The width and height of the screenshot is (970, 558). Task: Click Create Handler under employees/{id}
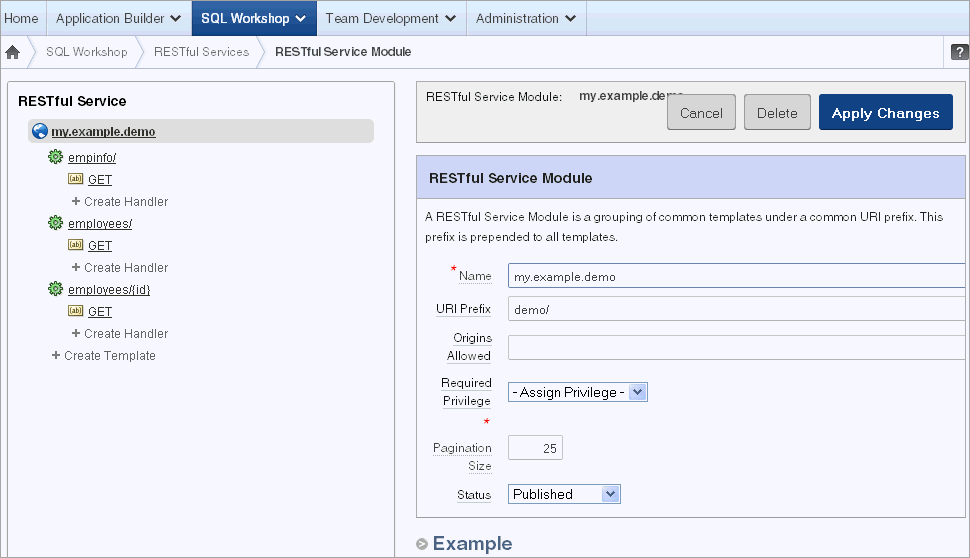[120, 333]
